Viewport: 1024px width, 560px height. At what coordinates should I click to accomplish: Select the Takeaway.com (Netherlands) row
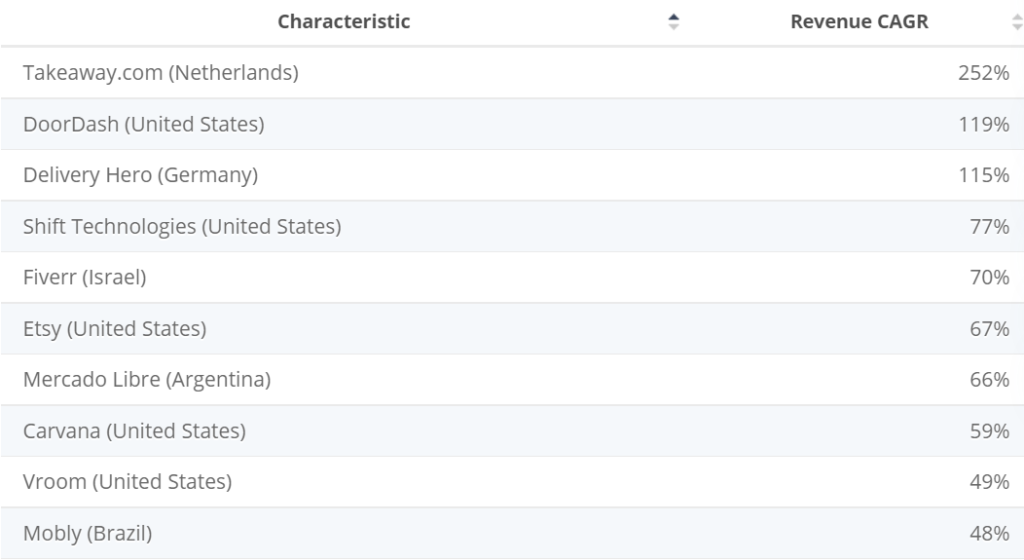161,73
